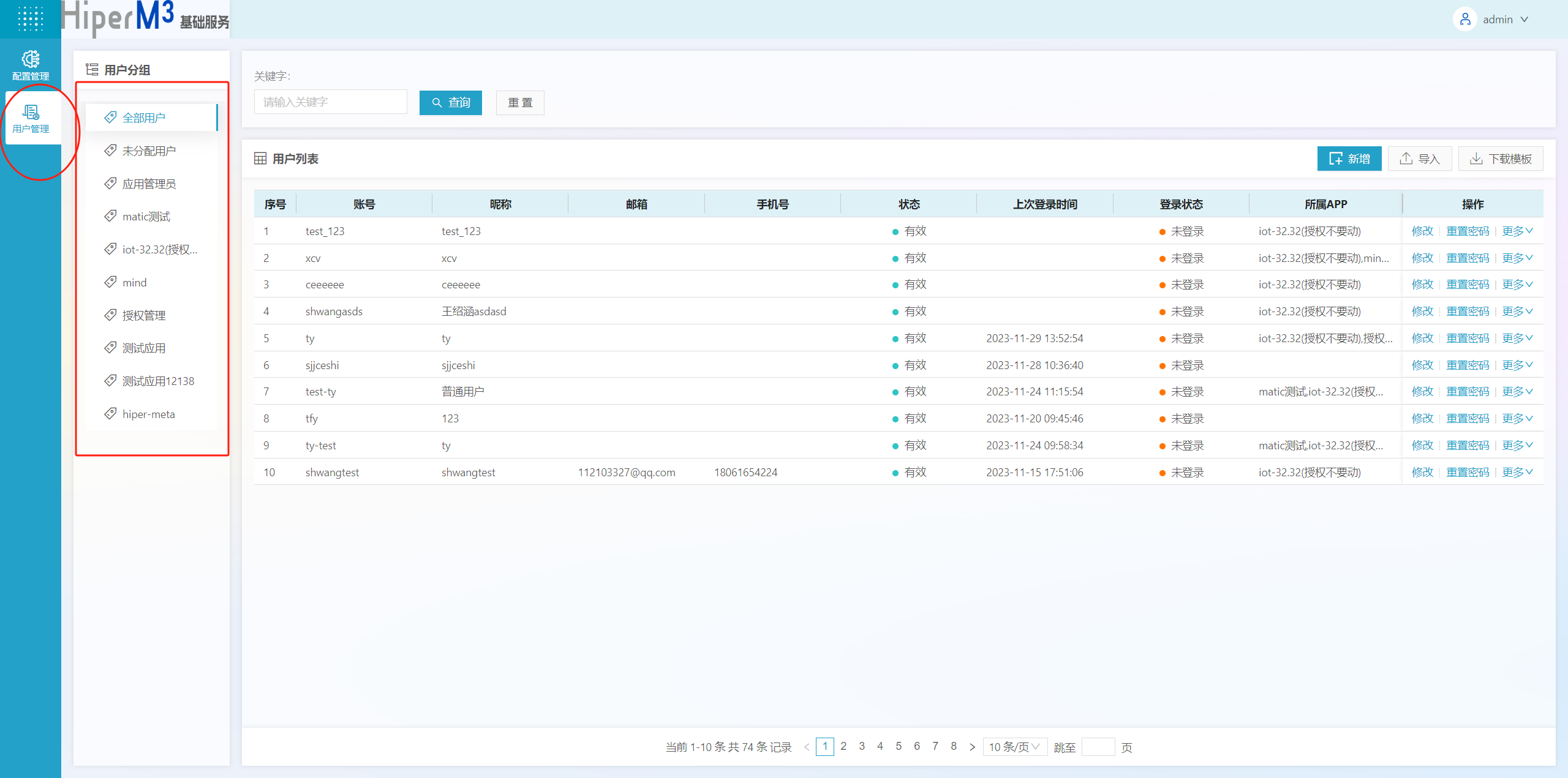Click the 重置 reset button
This screenshot has height=778, width=1568.
pos(519,103)
